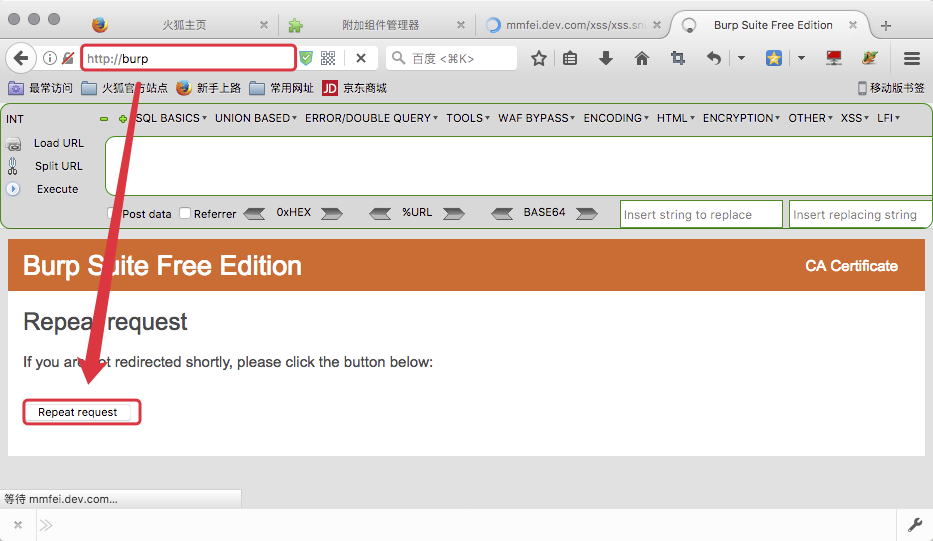Open XSS dropdown menu
Image resolution: width=933 pixels, height=541 pixels.
click(854, 118)
